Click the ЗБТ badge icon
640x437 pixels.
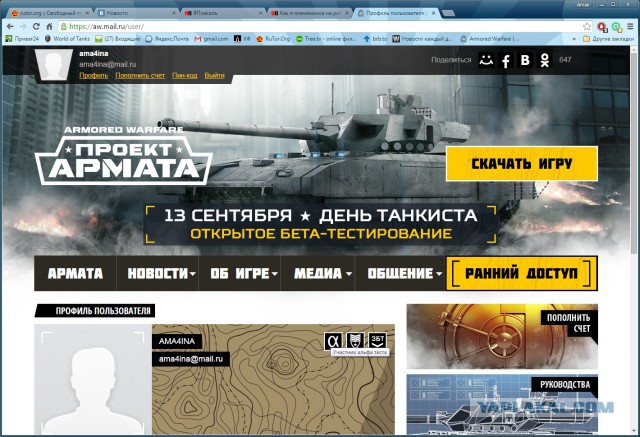pyautogui.click(x=377, y=340)
